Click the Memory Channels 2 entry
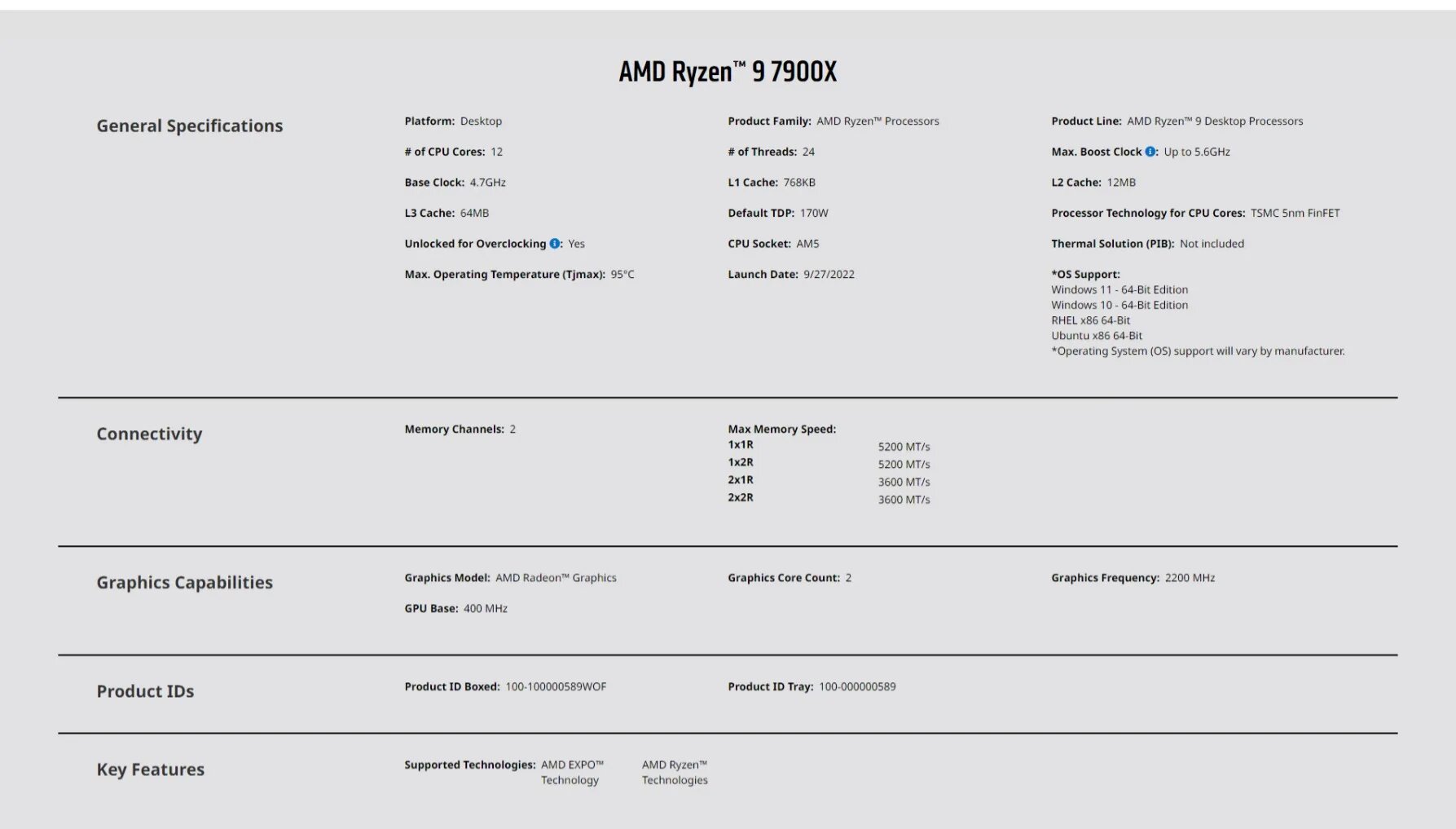The image size is (1456, 829). (460, 430)
